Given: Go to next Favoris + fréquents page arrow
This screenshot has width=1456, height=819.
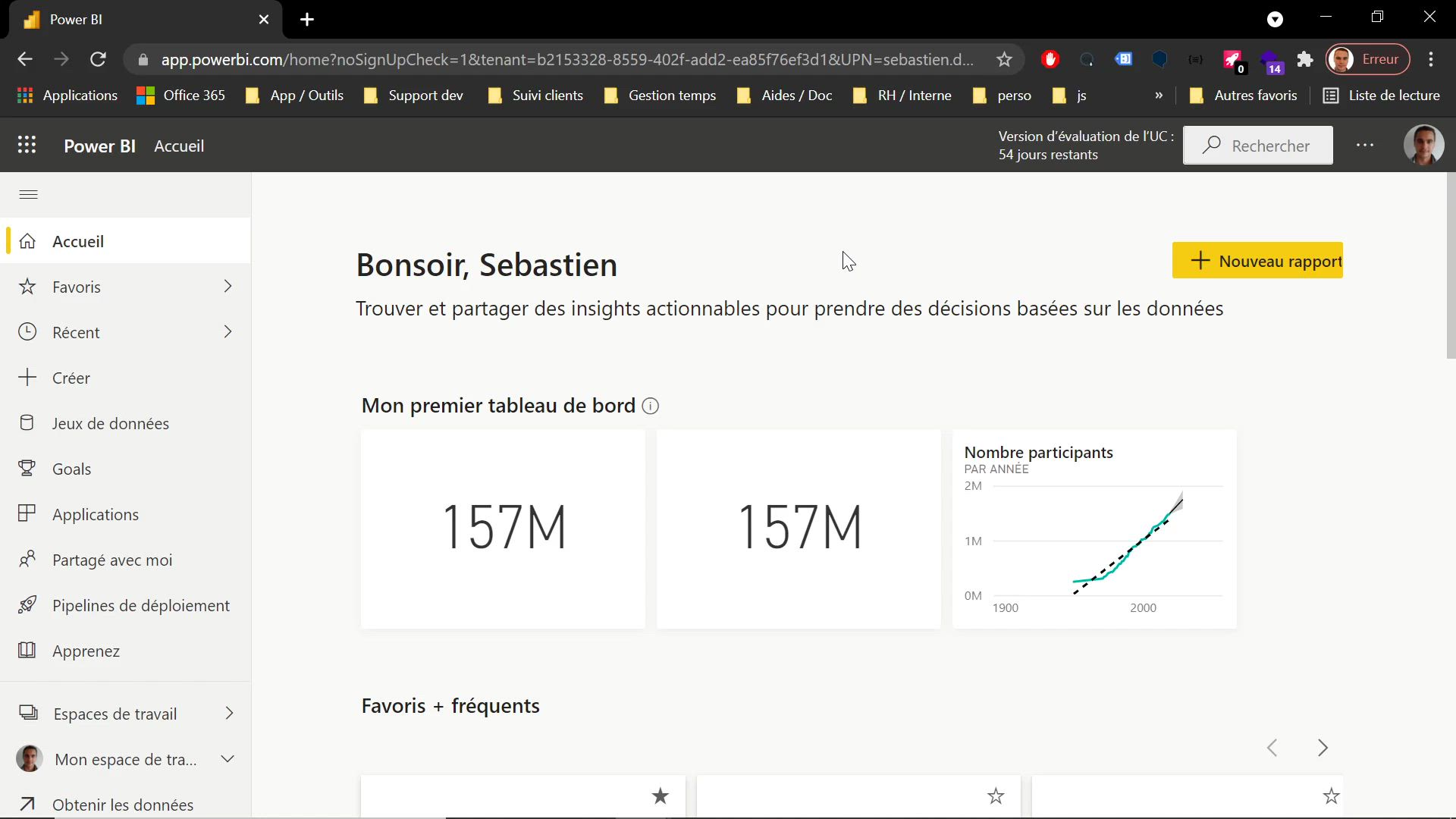Looking at the screenshot, I should 1323,748.
